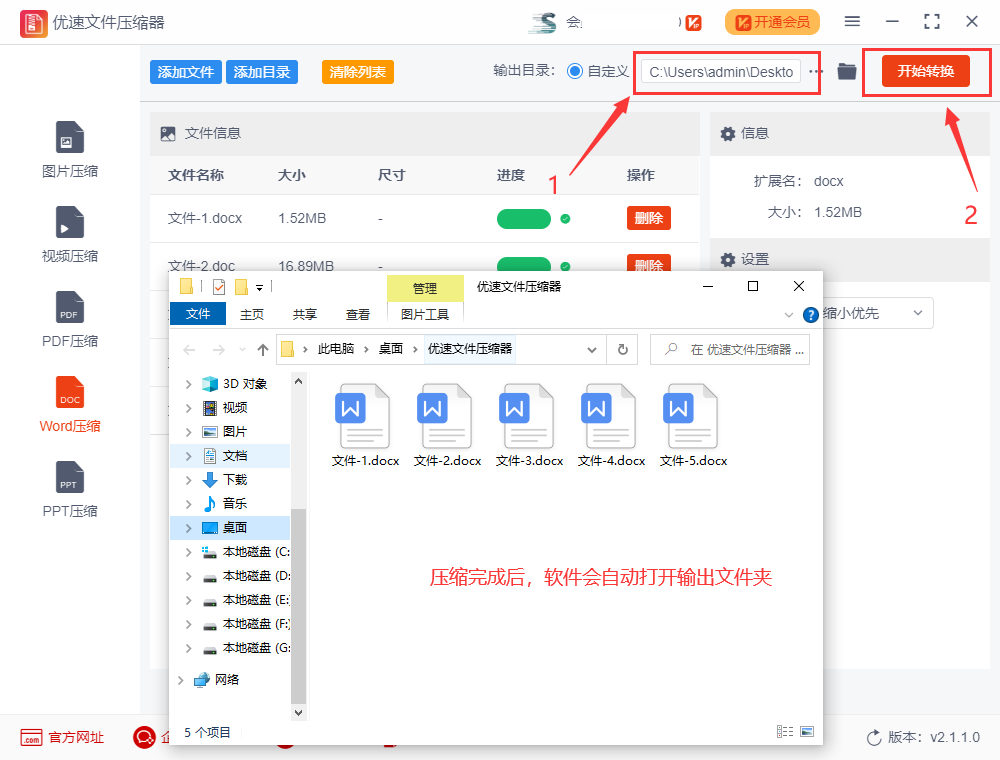1000x760 pixels.
Task: Open the 视频压缩 video compression tool
Action: tap(70, 235)
